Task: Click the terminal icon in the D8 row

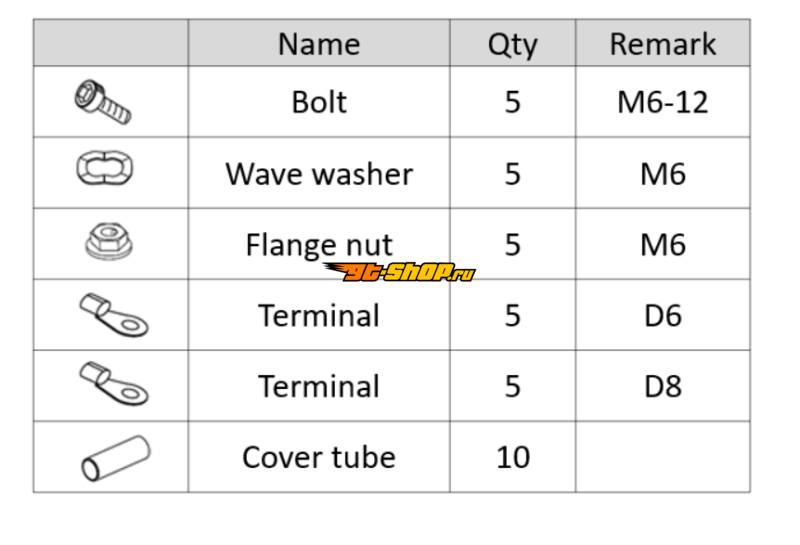Action: tap(112, 383)
